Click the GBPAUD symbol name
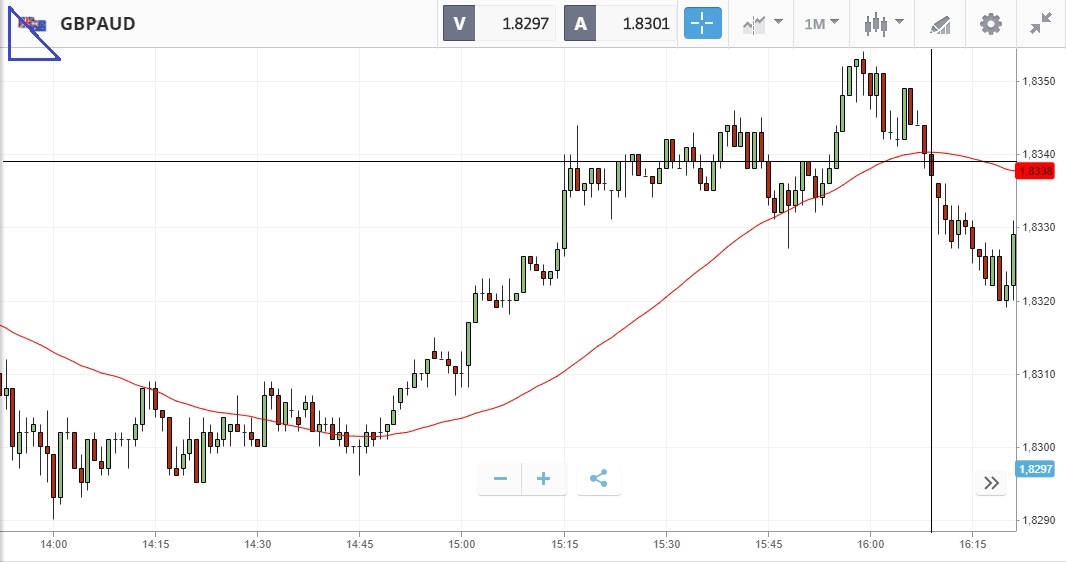The height and width of the screenshot is (562, 1066). tap(97, 23)
